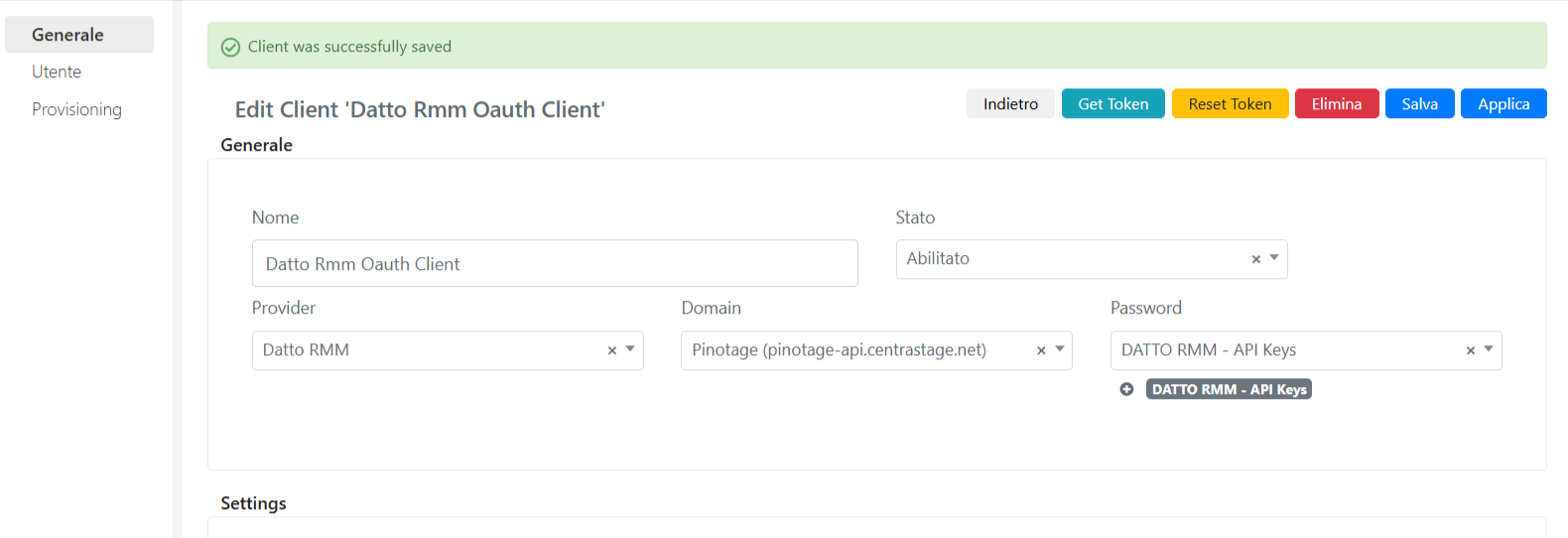Select the Abilitato value in Stato combo box
The width and height of the screenshot is (1568, 538).
1092,259
